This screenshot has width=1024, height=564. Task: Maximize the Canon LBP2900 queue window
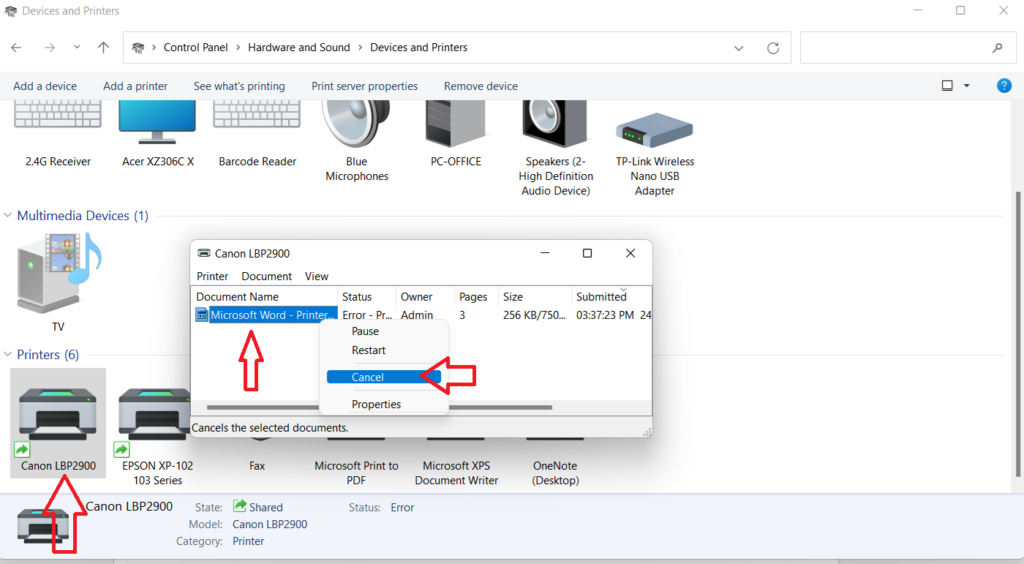coord(587,253)
